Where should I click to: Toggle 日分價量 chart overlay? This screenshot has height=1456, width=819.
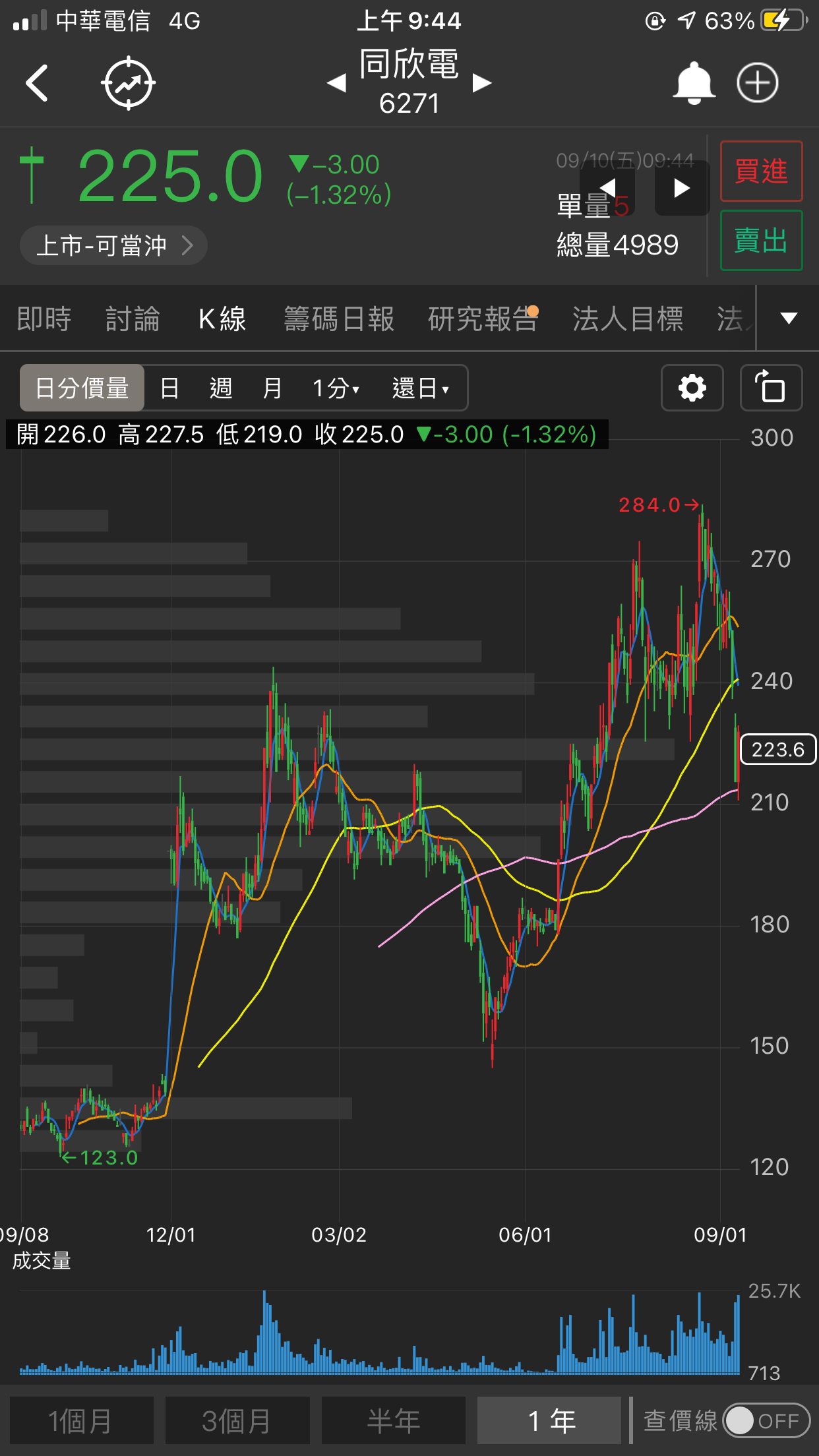click(82, 388)
